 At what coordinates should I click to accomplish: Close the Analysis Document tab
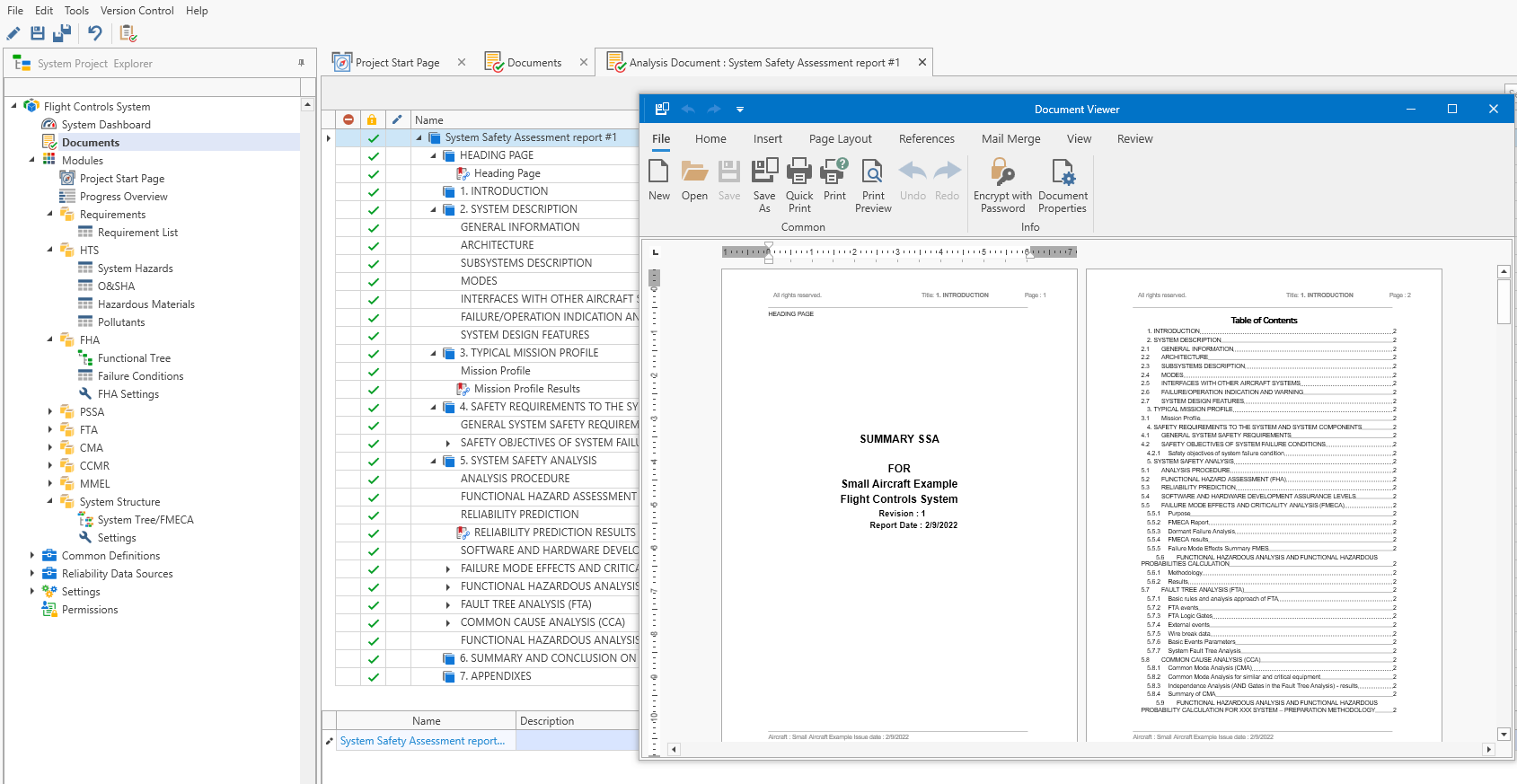click(922, 63)
